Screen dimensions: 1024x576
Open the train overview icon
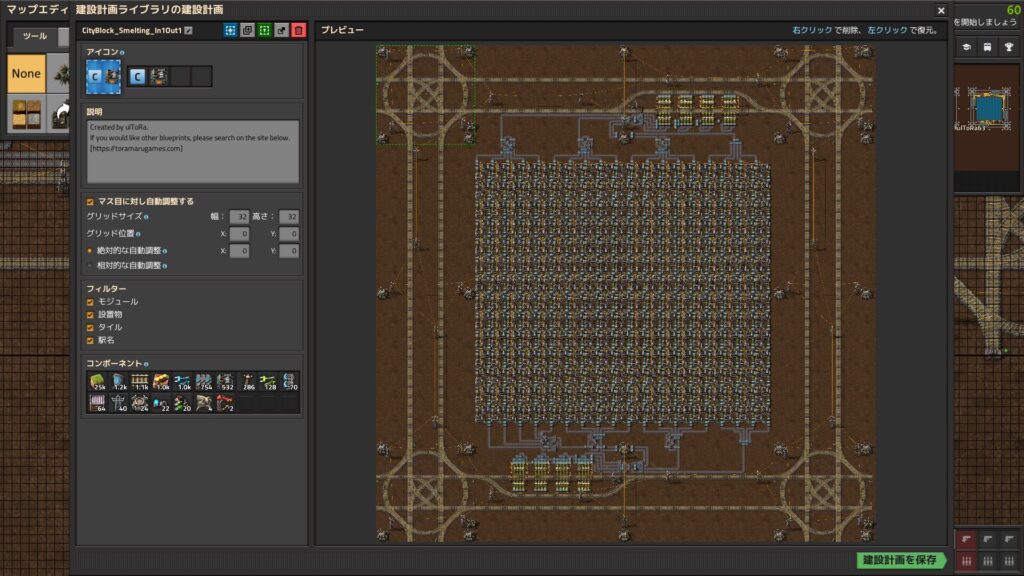[x=987, y=47]
